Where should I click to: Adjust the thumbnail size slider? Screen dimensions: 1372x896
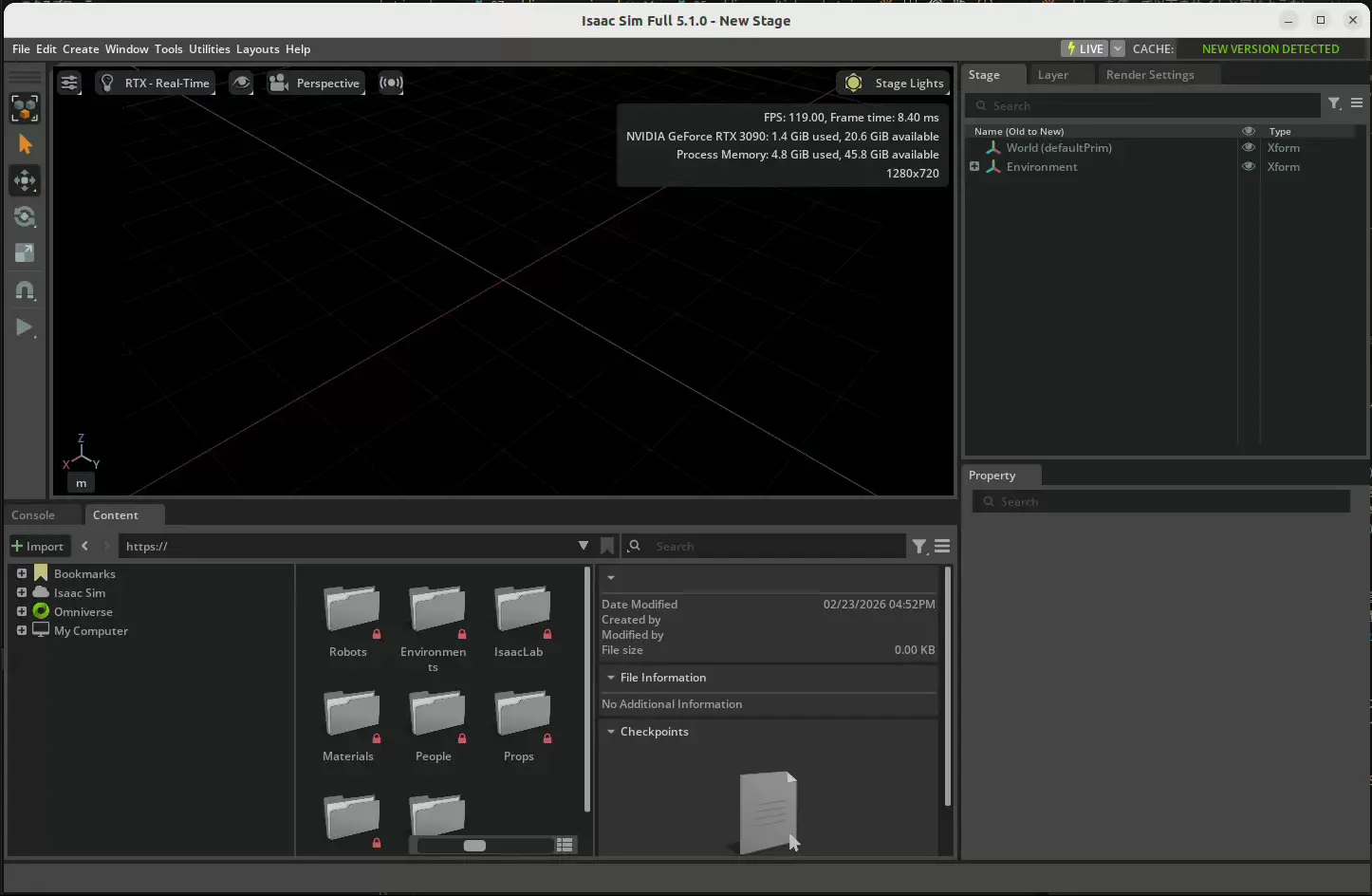[x=474, y=845]
